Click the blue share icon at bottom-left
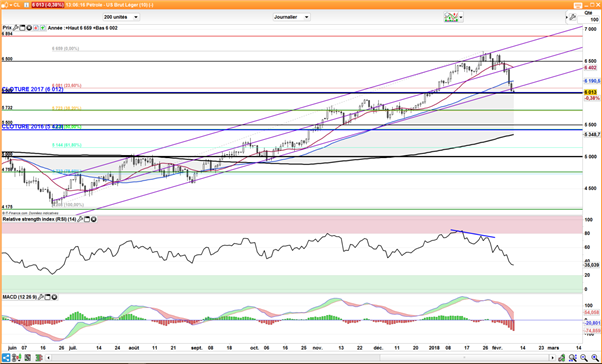Viewport: 602px width, 364px height. [x=6, y=357]
